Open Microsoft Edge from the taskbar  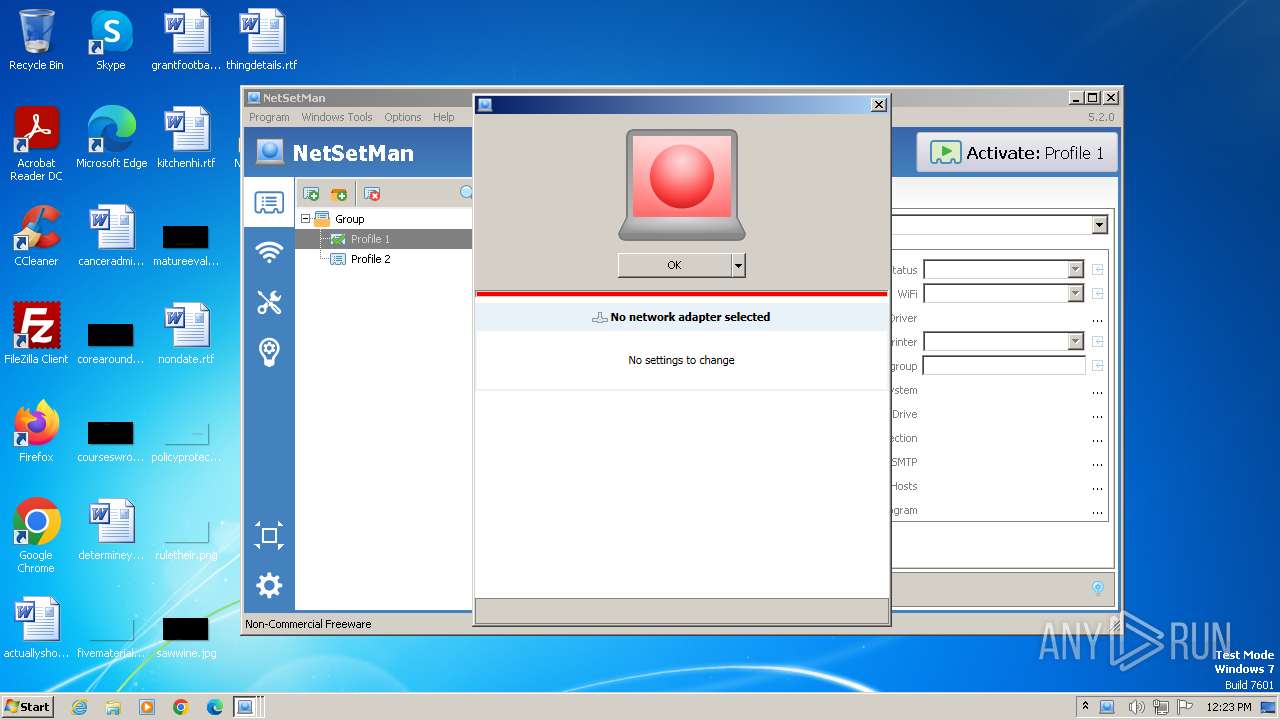[215, 707]
